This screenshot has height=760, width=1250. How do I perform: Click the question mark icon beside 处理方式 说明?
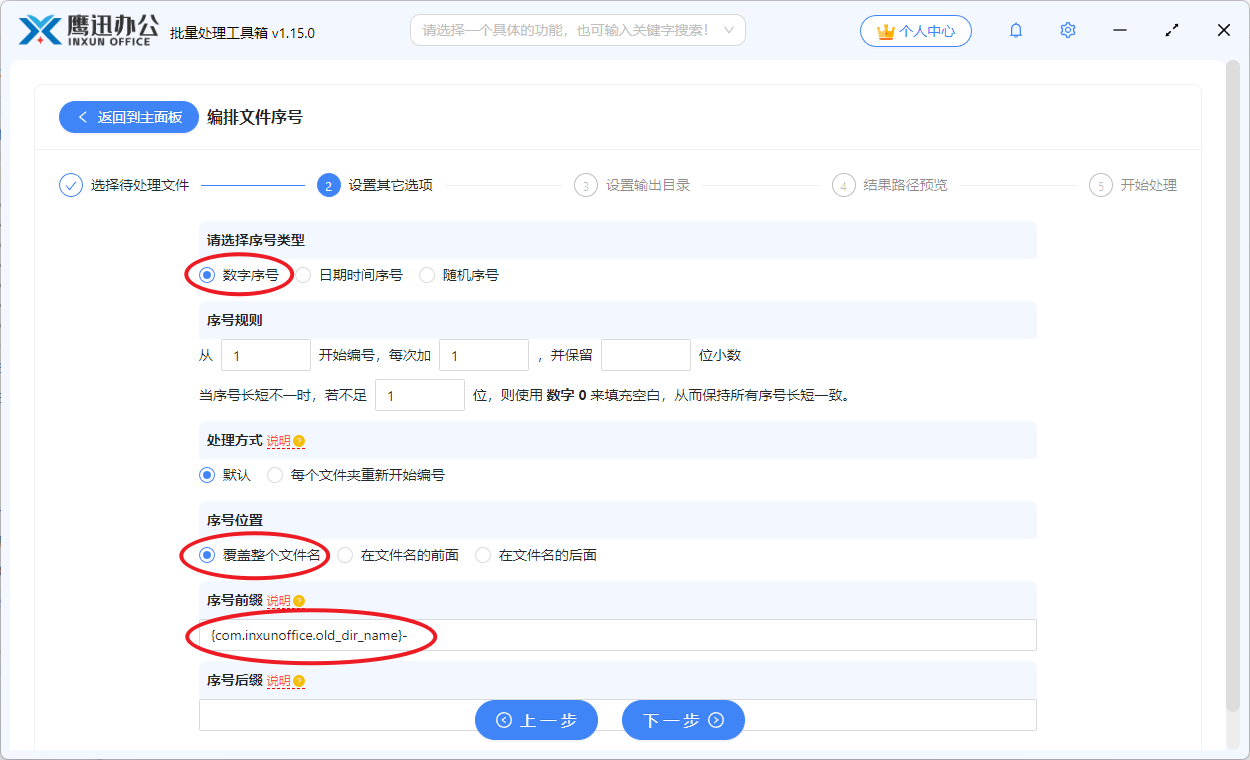(x=297, y=440)
